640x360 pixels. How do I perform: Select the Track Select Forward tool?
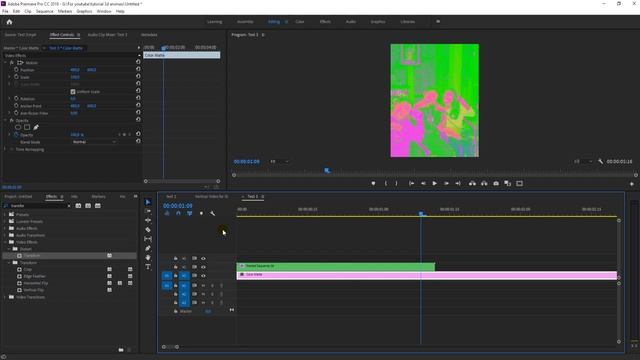coord(148,211)
